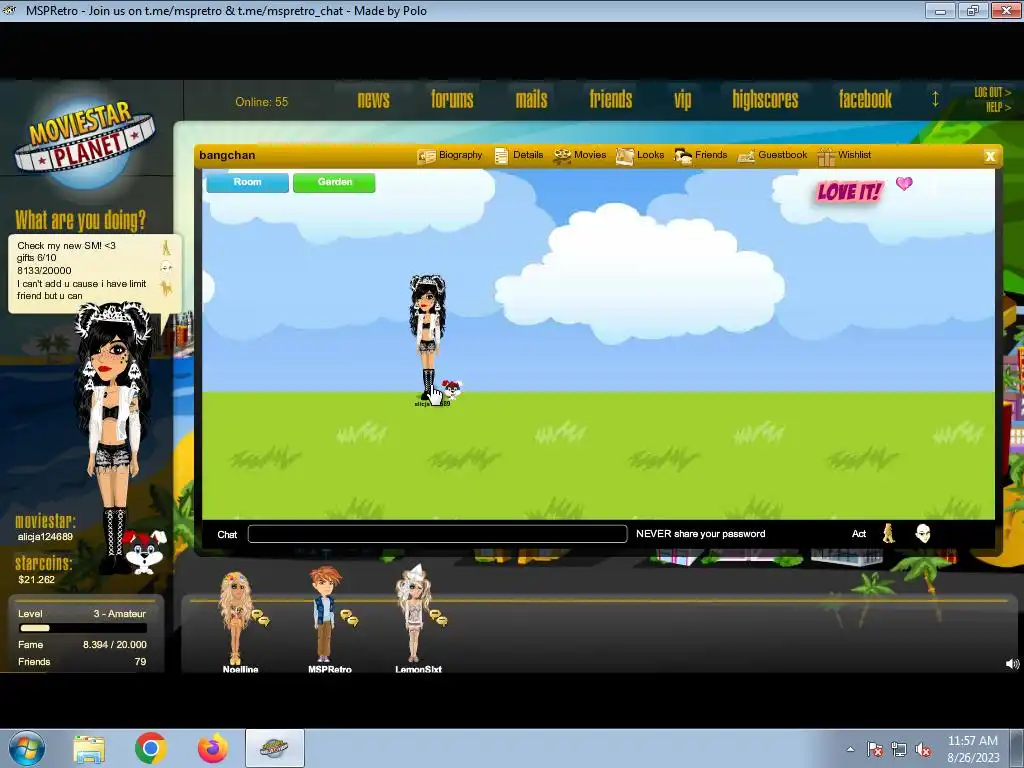Click the avatar standing in the garden
This screenshot has height=768, width=1024.
[x=428, y=336]
